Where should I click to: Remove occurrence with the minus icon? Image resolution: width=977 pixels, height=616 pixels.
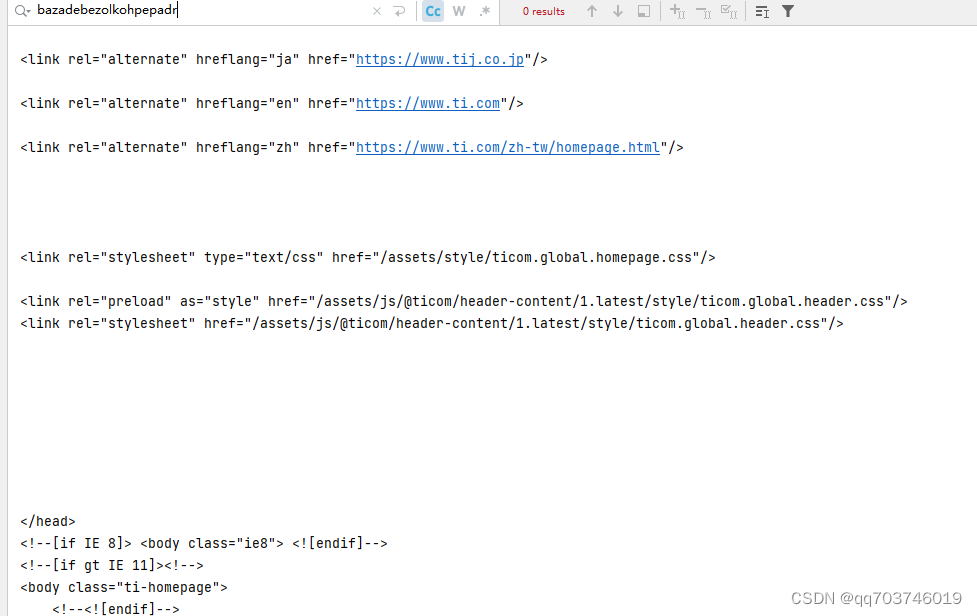[702, 11]
